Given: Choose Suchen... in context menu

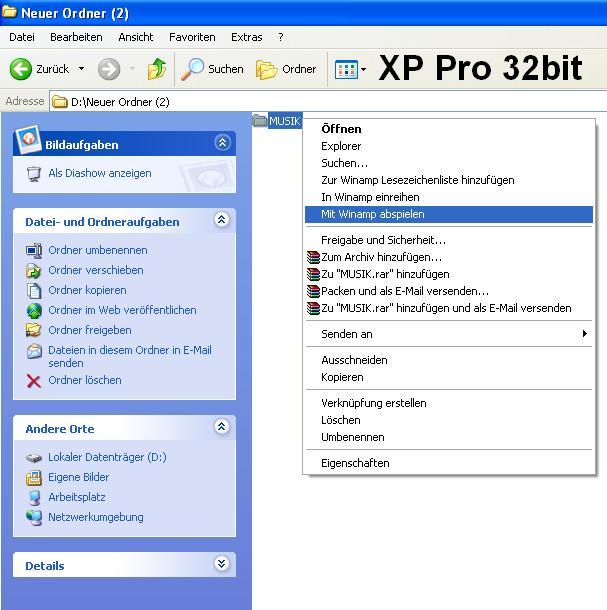Looking at the screenshot, I should [x=449, y=163].
